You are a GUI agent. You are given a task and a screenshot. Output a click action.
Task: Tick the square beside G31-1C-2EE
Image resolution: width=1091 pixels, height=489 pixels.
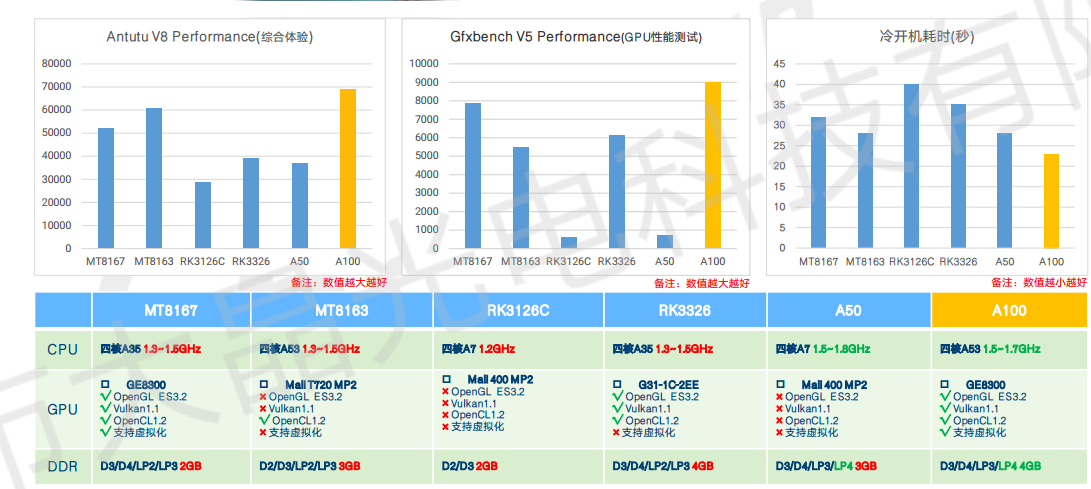pyautogui.click(x=617, y=385)
